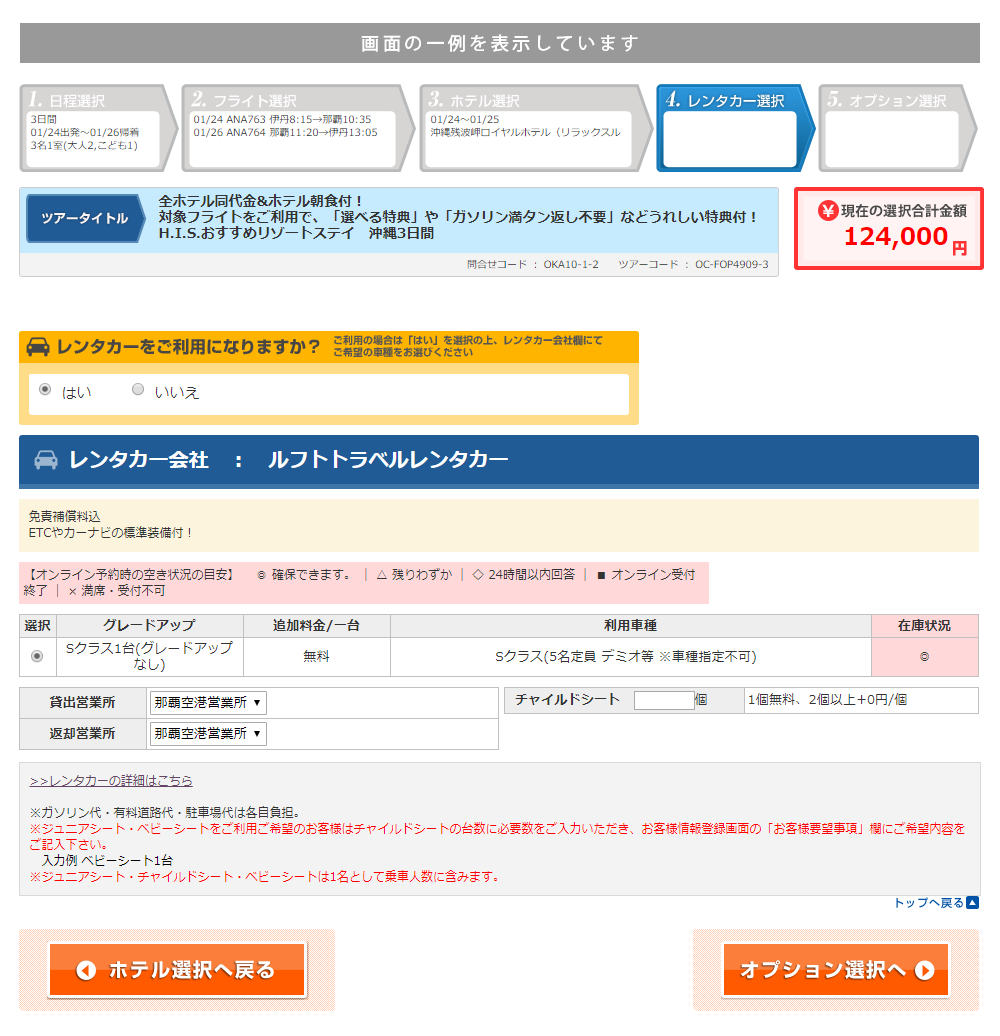Image resolution: width=1000 pixels, height=1036 pixels.
Task: Click the yen icon beside total amount
Action: pyautogui.click(x=827, y=210)
